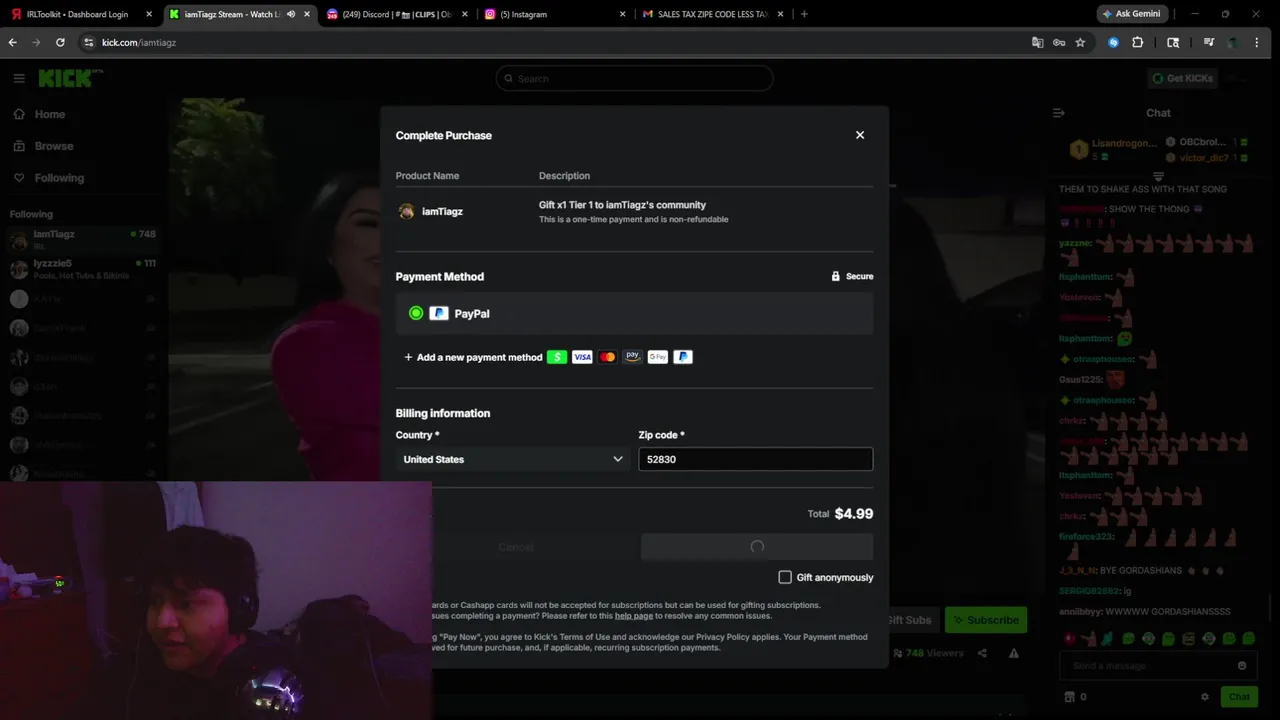The width and height of the screenshot is (1280, 720).
Task: Open the chat shop icon
Action: (x=1069, y=697)
